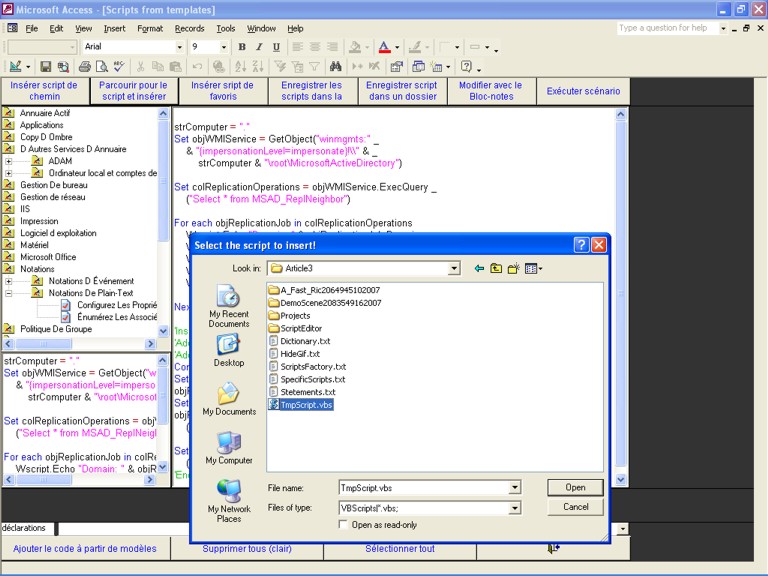Click Ajouter le code à partir de modèles
Viewport: 768px width, 576px height.
point(85,549)
